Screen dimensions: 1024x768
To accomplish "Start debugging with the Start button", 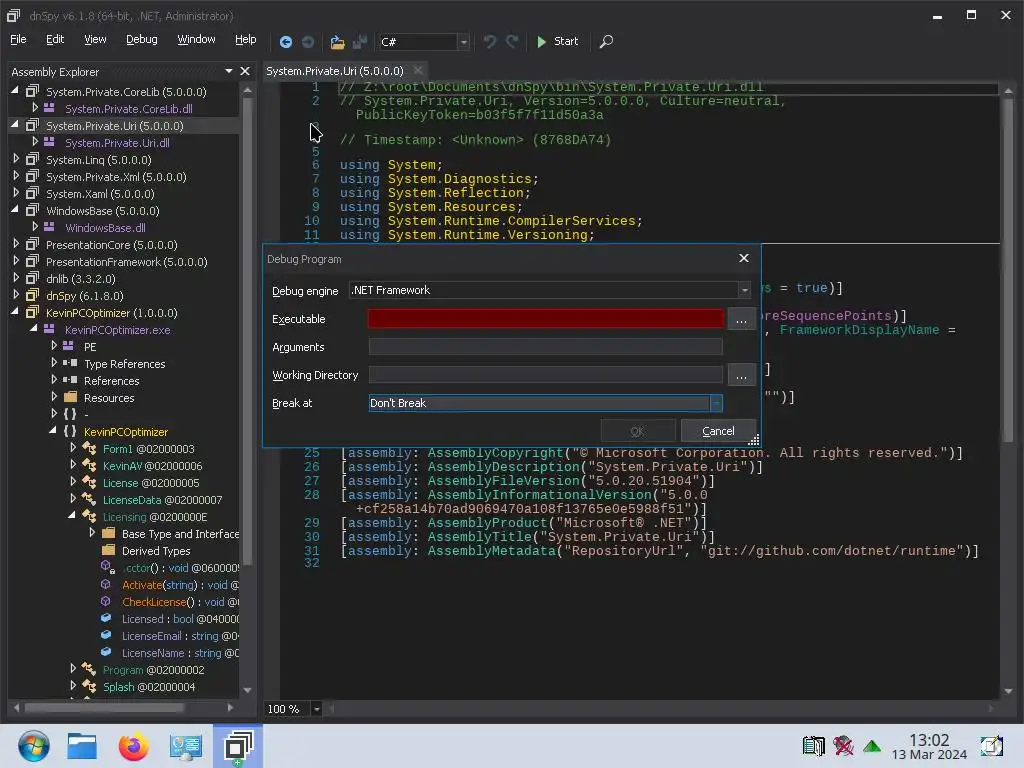I will click(x=557, y=41).
